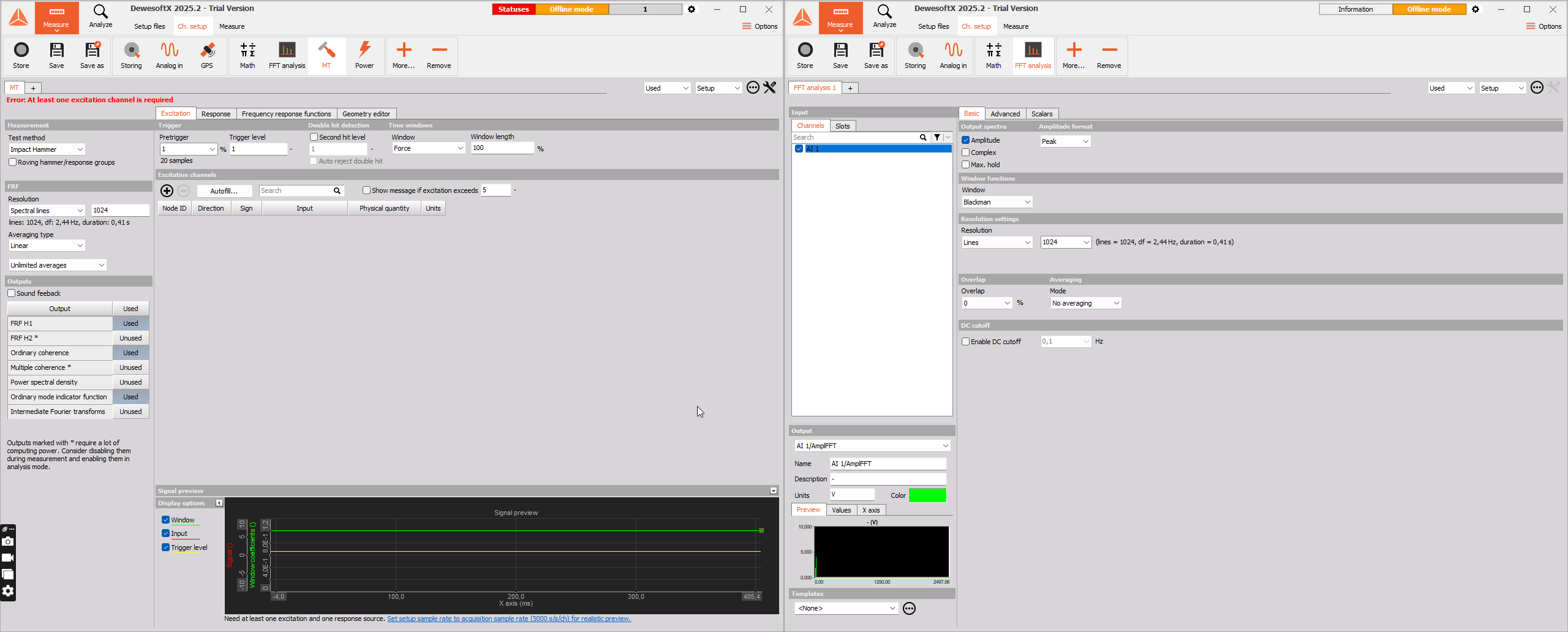
Task: Open Templates <None> dropdown
Action: click(x=846, y=608)
